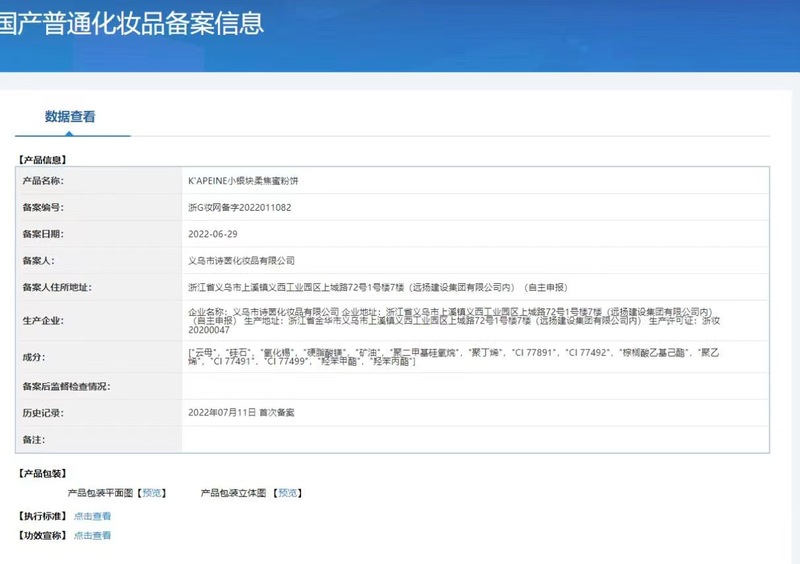The width and height of the screenshot is (800, 564).
Task: Click the 备案人住所地址 row label
Action: click(x=57, y=287)
